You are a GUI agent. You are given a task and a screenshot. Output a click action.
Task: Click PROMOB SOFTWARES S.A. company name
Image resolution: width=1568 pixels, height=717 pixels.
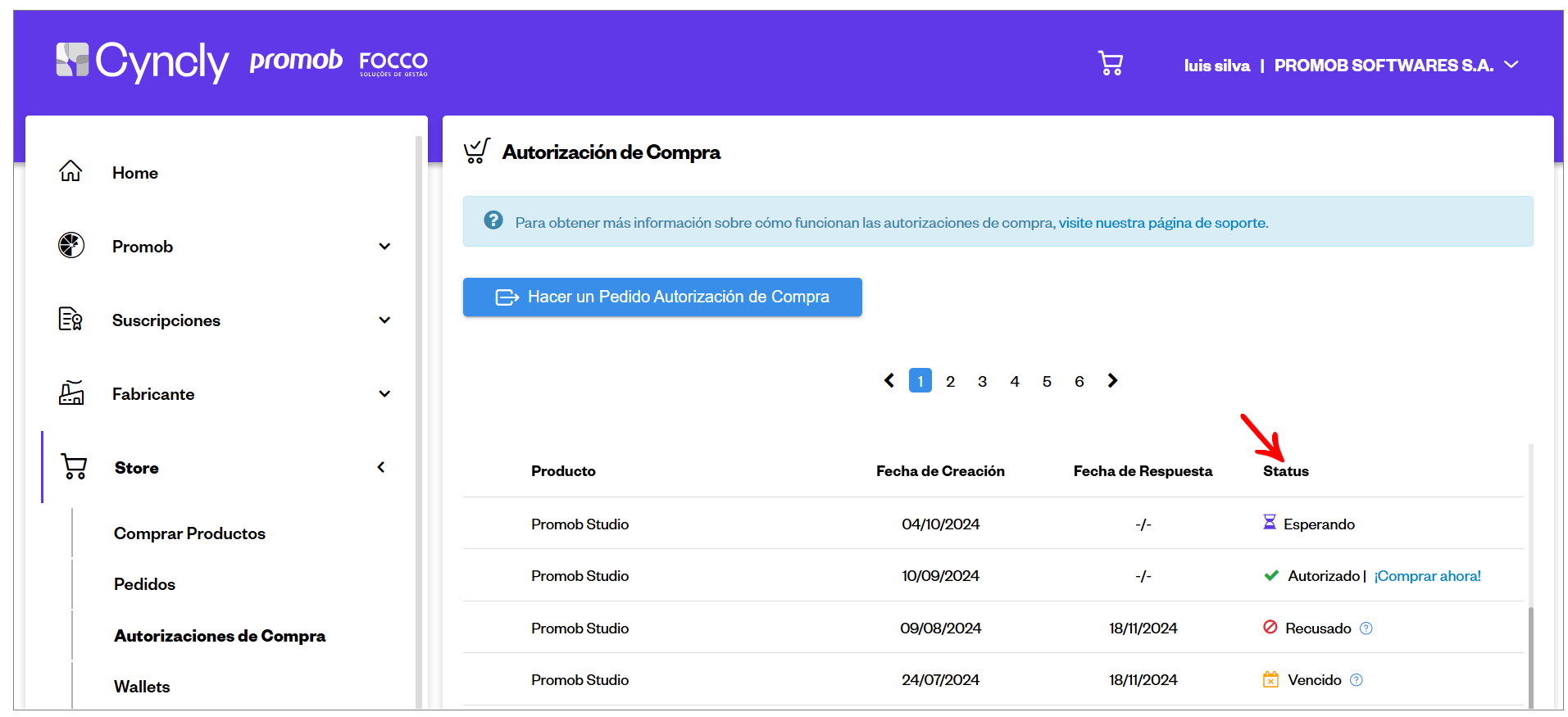[1384, 66]
